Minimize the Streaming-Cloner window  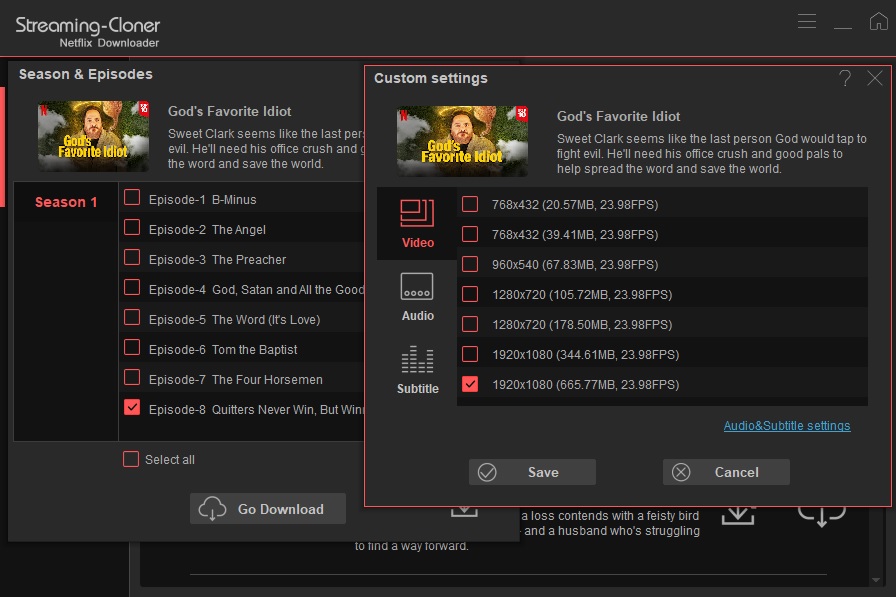click(843, 27)
